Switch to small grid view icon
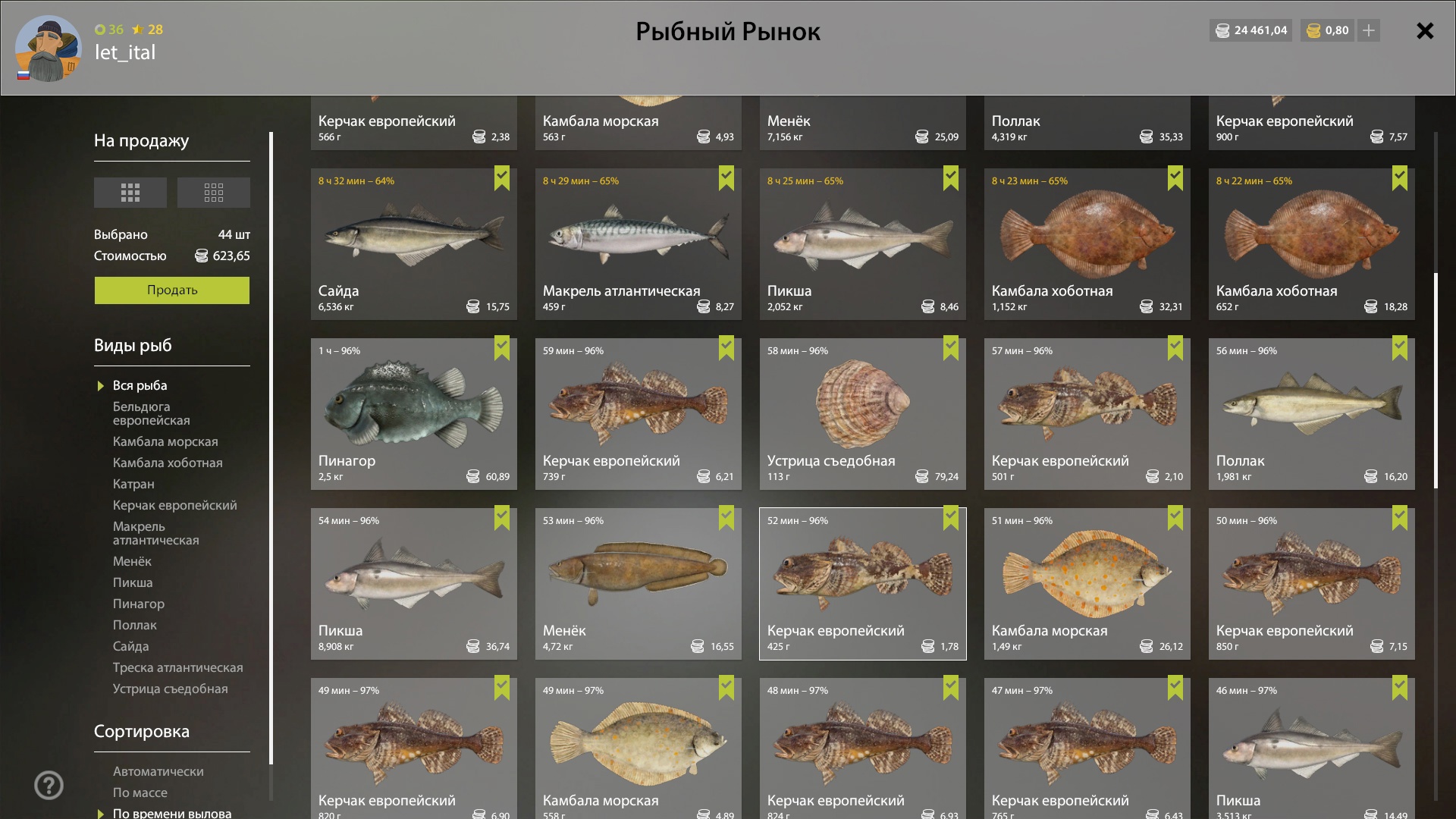1456x819 pixels. pos(214,193)
